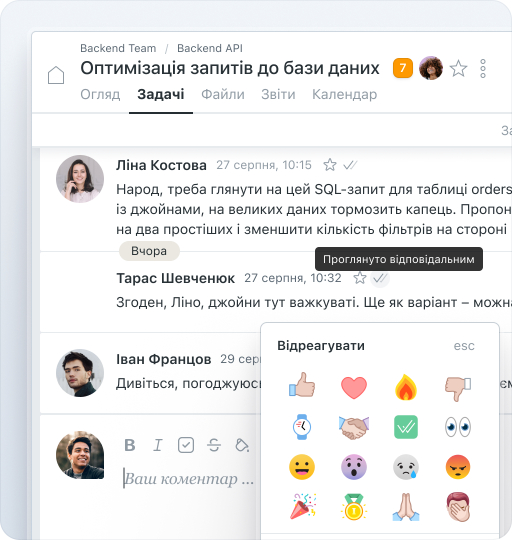React with the thumbs up emoji
The height and width of the screenshot is (540, 512).
(302, 385)
